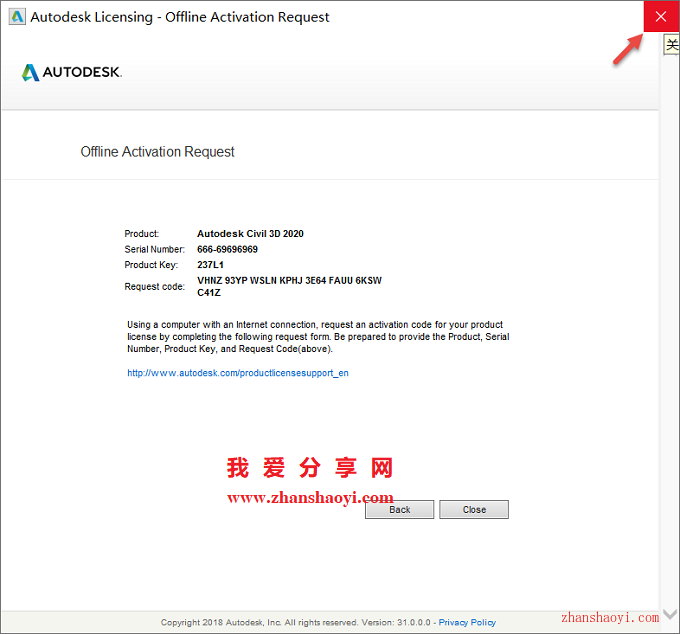Image resolution: width=680 pixels, height=634 pixels.
Task: Click the Serial Number label
Action: tap(154, 249)
